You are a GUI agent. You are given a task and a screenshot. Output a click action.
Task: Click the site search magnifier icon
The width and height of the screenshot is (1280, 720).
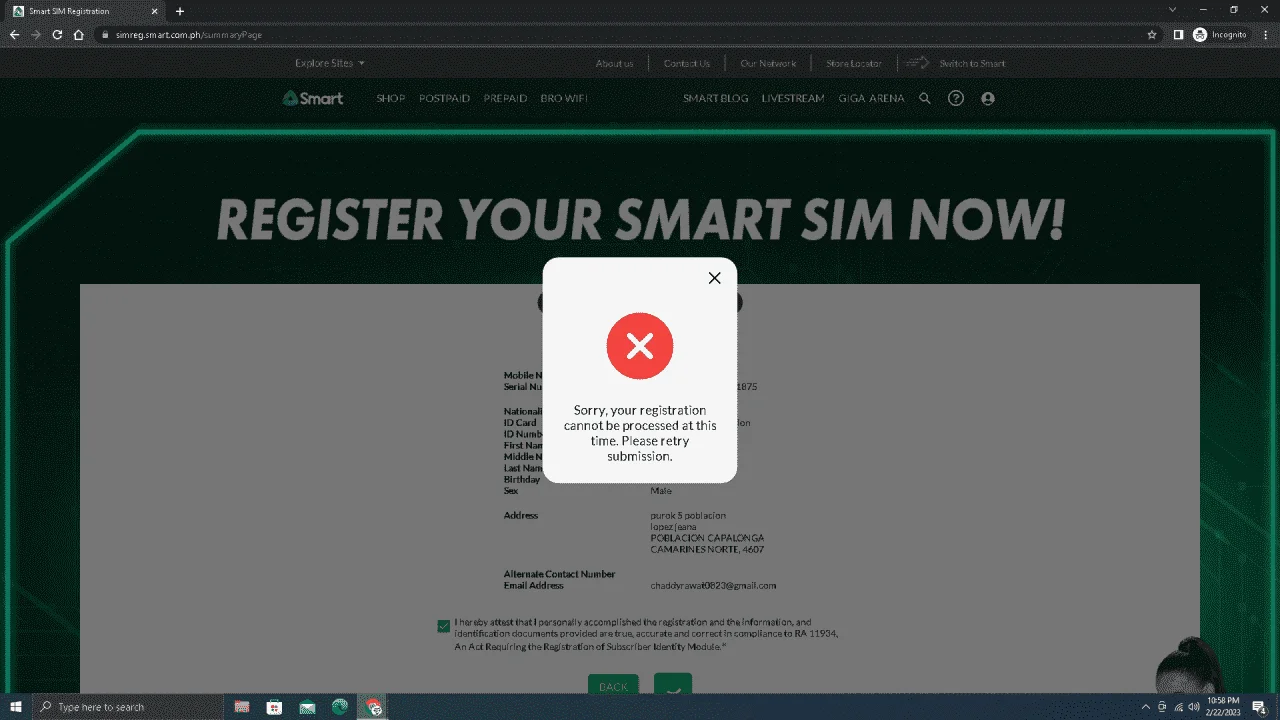click(x=925, y=98)
